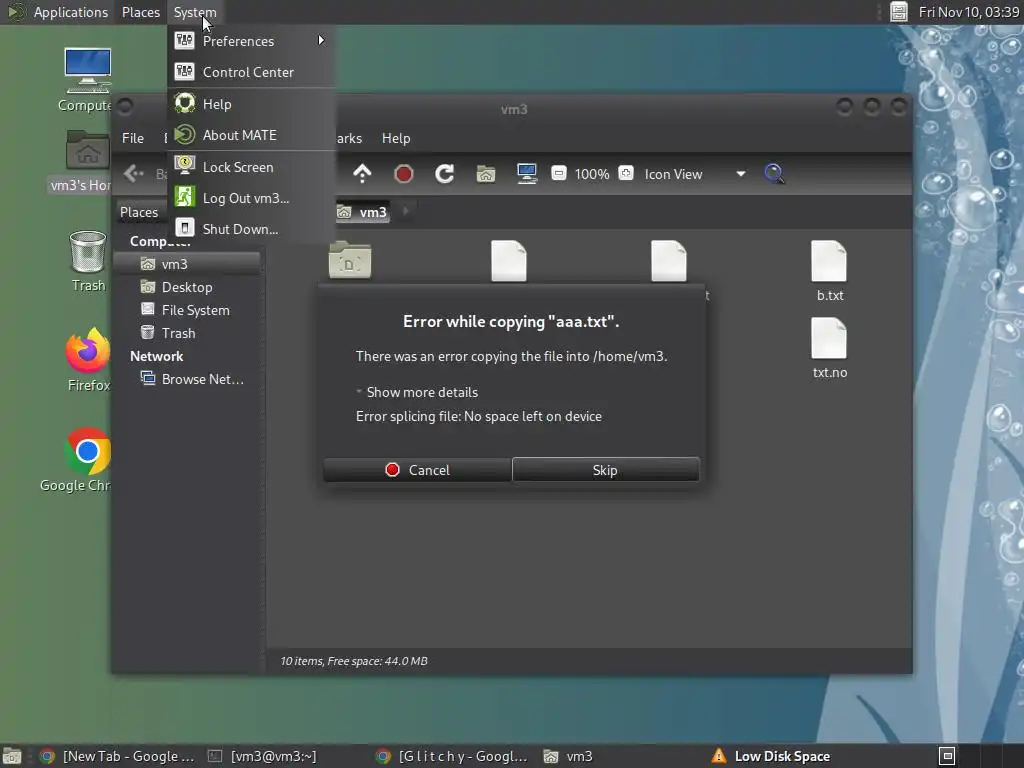Image resolution: width=1024 pixels, height=768 pixels.
Task: Click the red Stop loading icon
Action: click(x=404, y=174)
